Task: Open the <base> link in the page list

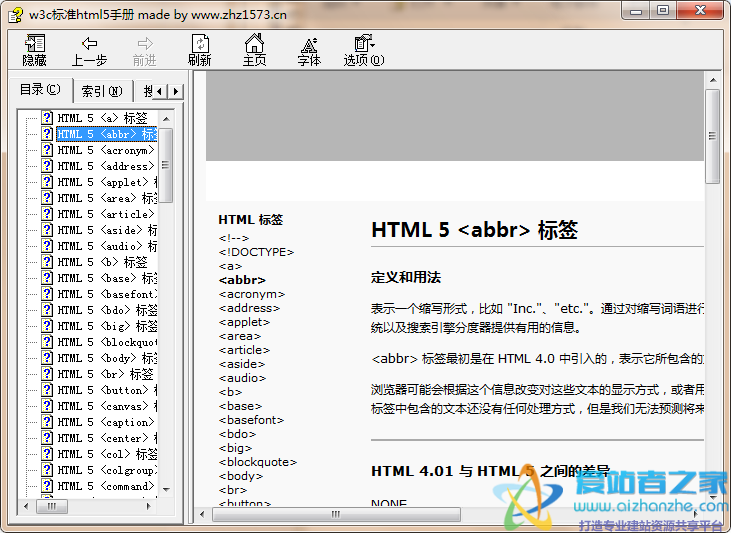Action: pos(240,406)
